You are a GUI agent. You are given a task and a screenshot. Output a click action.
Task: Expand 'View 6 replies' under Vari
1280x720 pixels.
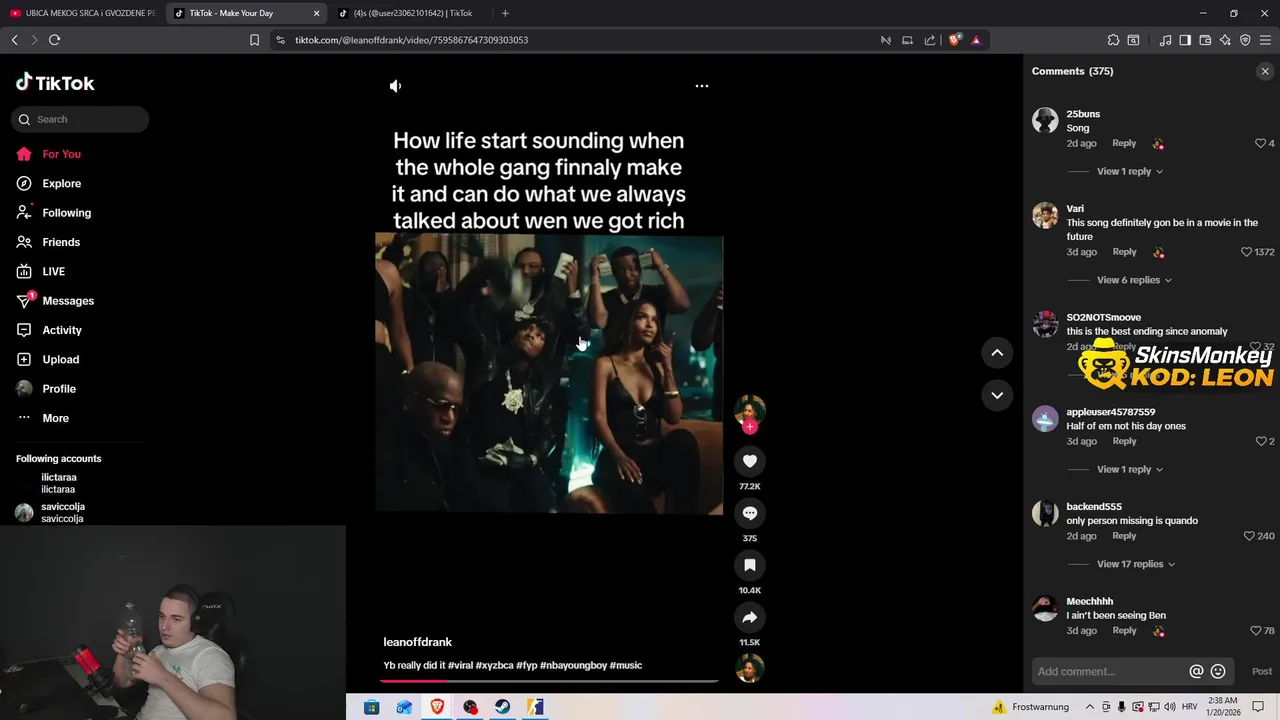pyautogui.click(x=1134, y=280)
